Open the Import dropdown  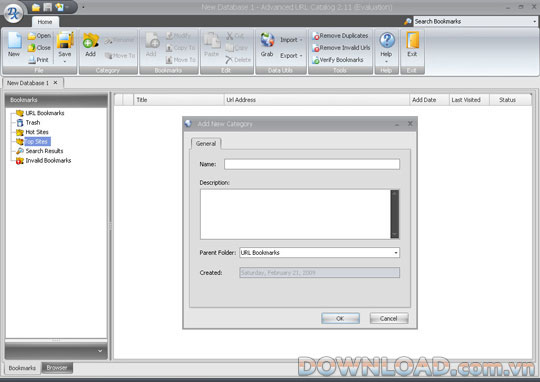[x=291, y=40]
